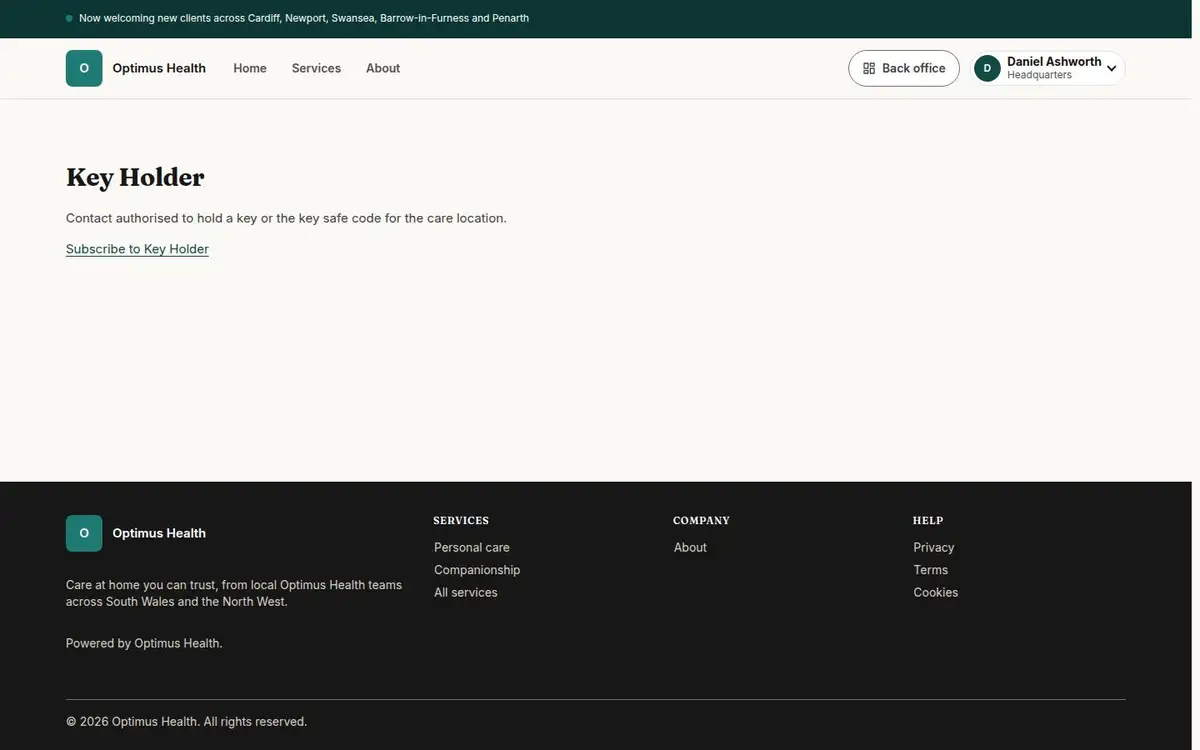Expand the user menu chevron

click(x=1111, y=69)
